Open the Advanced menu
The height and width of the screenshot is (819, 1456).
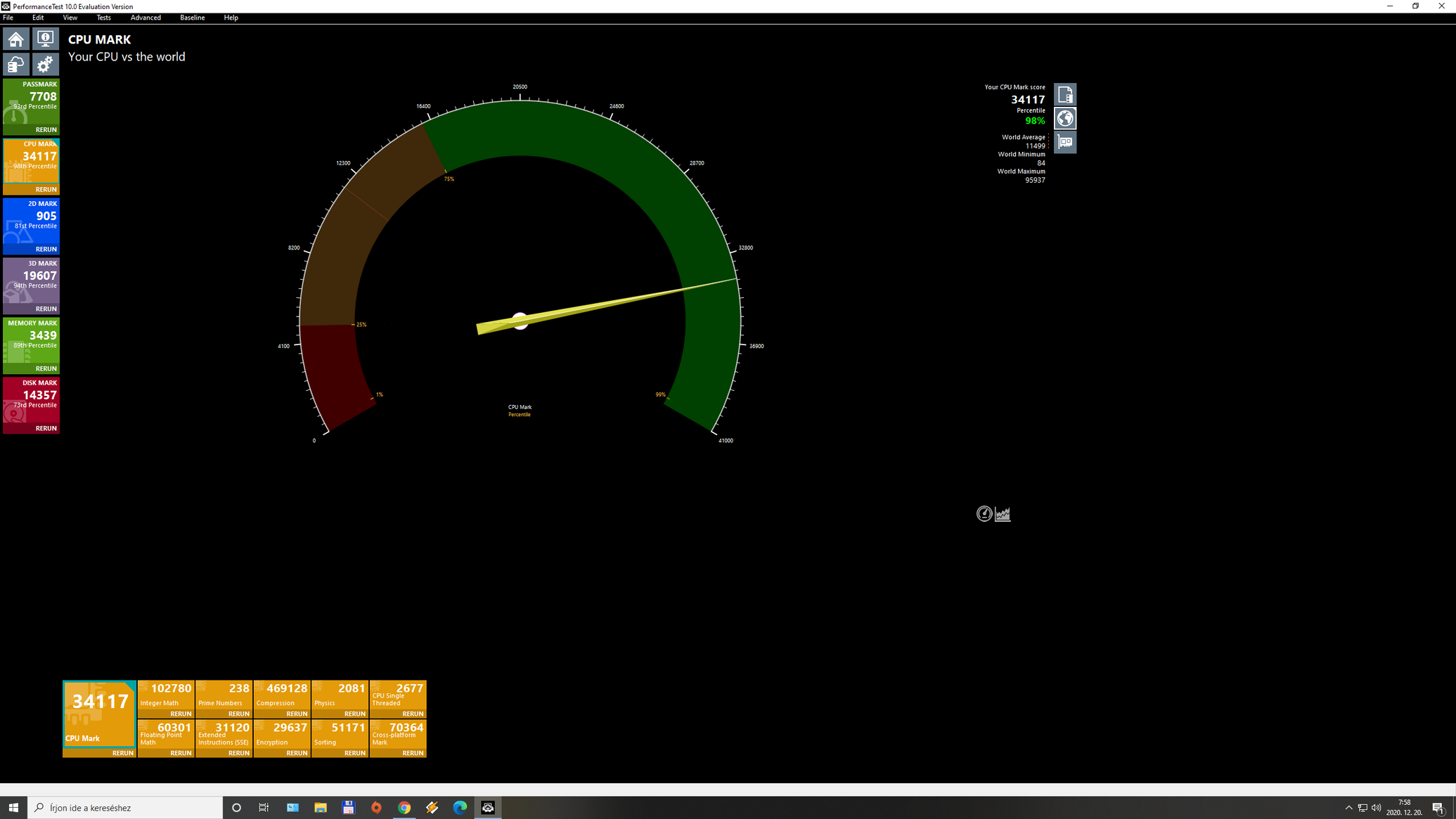pyautogui.click(x=146, y=18)
